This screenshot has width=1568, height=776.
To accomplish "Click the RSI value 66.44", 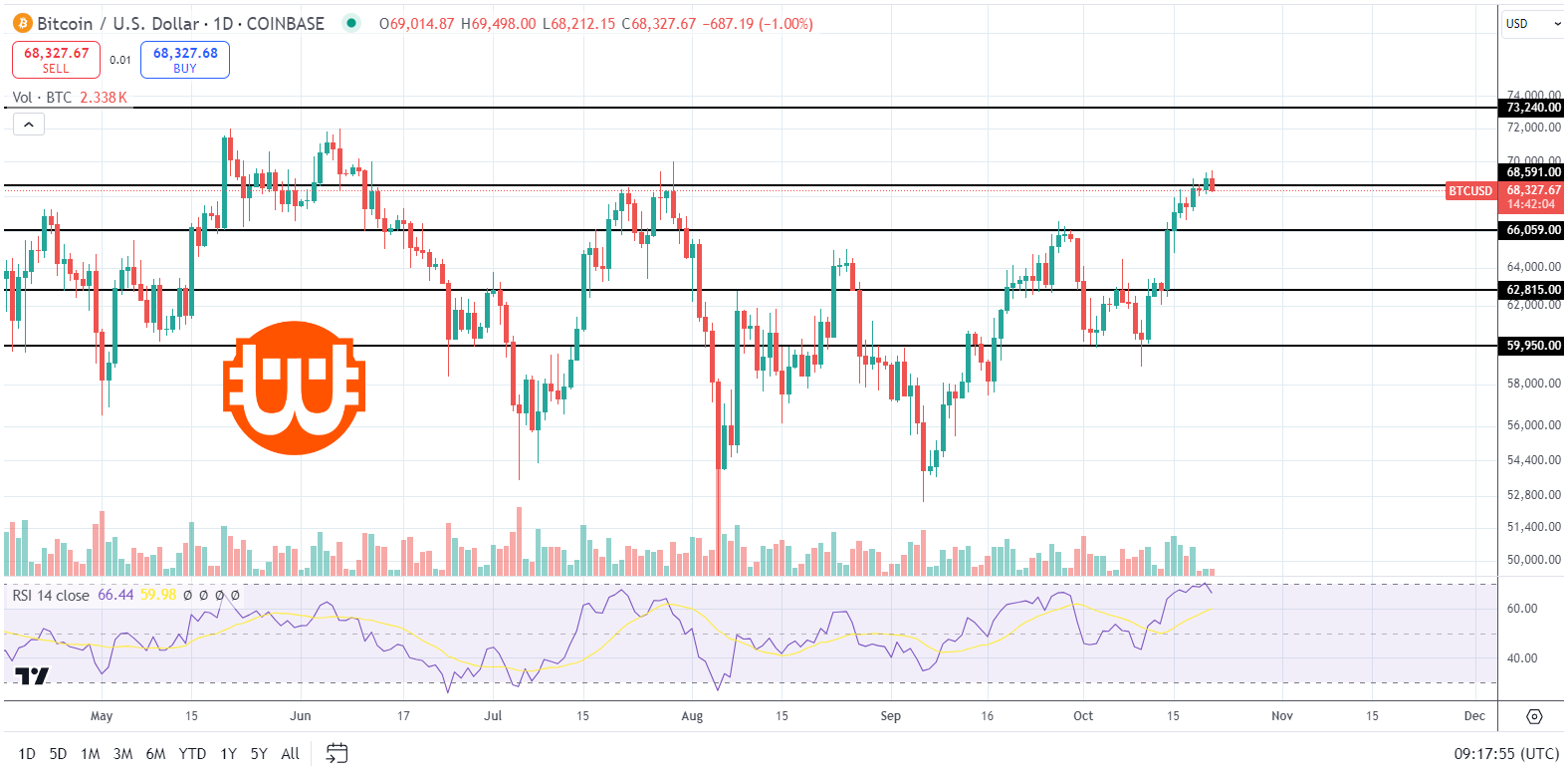I will 115,595.
